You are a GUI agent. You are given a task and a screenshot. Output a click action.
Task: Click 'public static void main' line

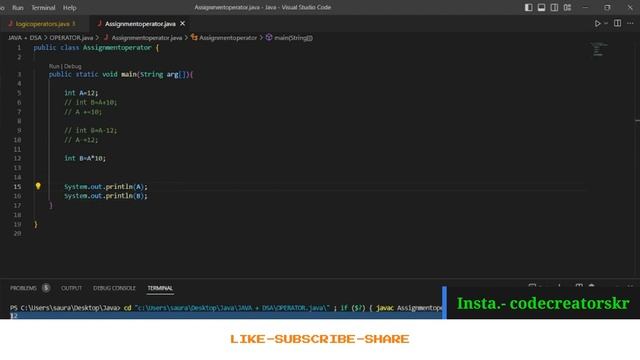click(121, 75)
